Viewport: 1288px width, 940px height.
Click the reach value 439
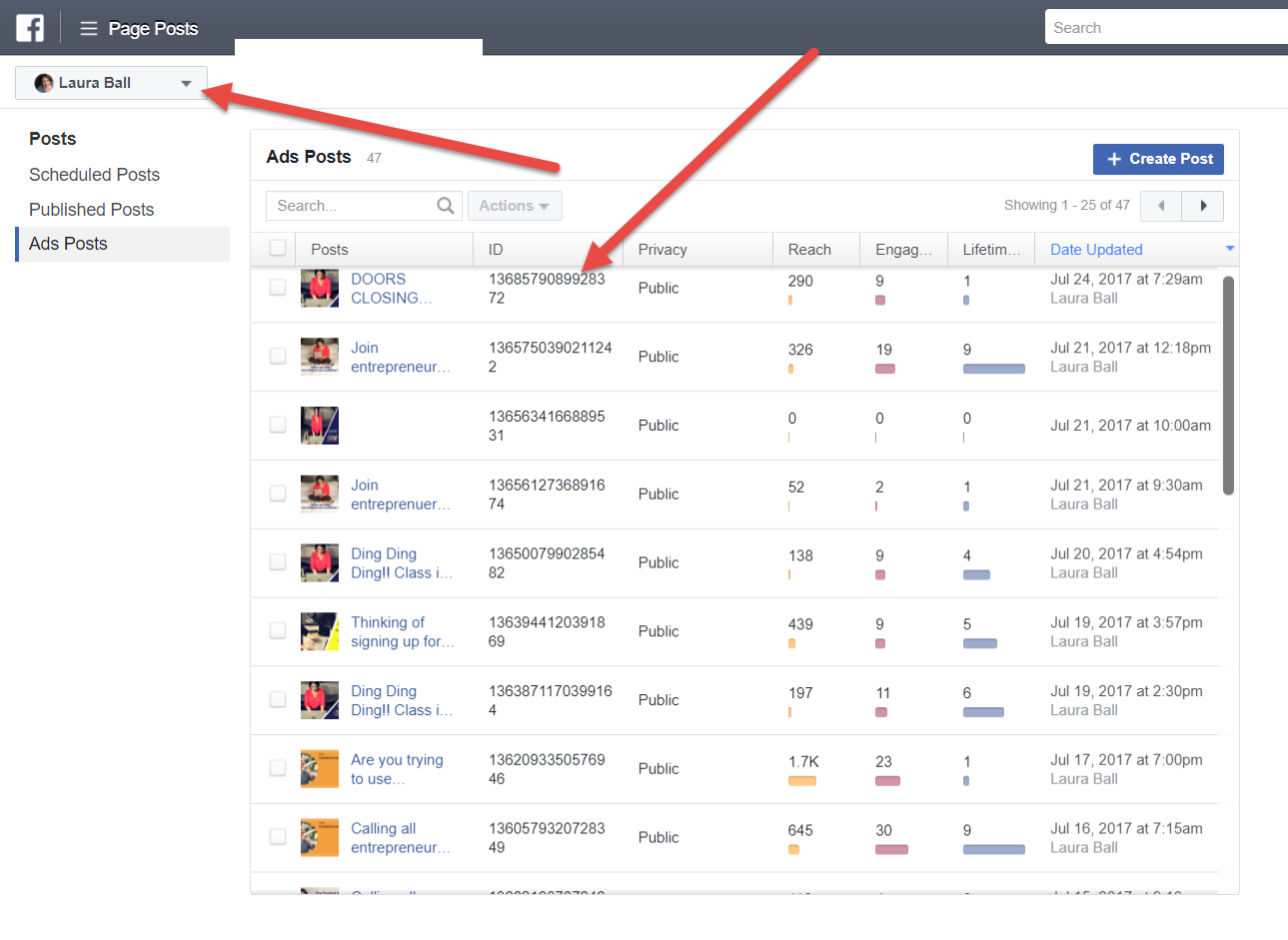(800, 624)
